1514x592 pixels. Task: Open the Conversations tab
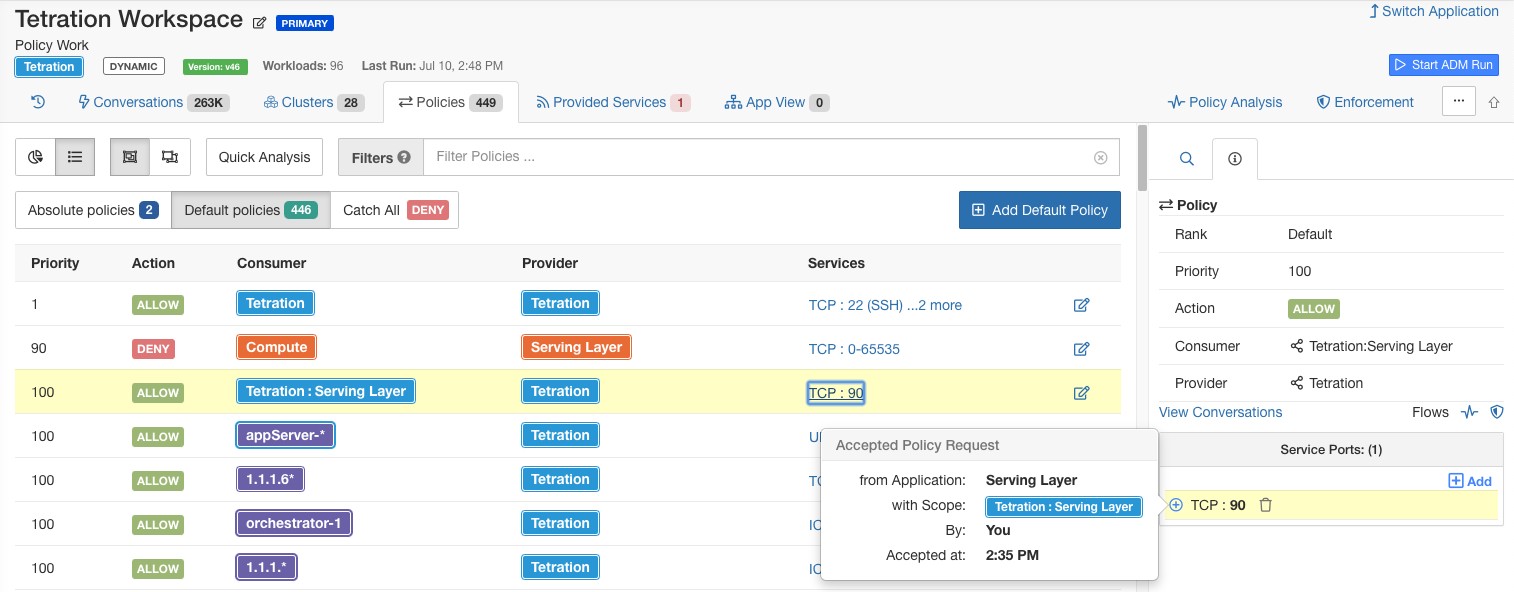click(x=154, y=102)
